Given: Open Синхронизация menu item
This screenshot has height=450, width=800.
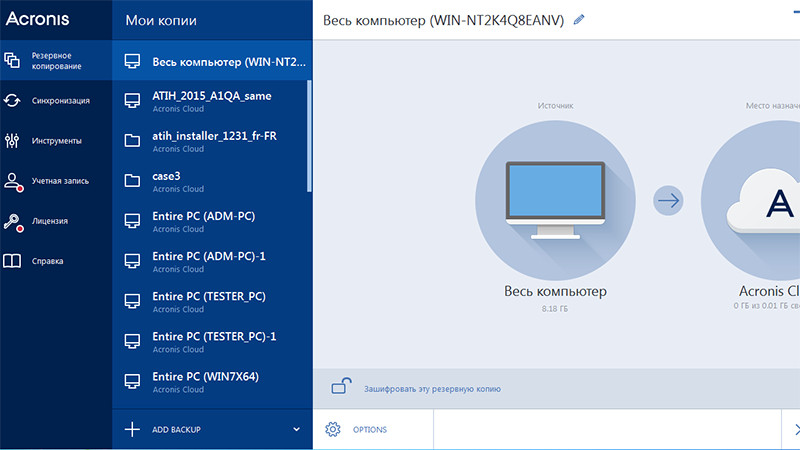Looking at the screenshot, I should [56, 101].
